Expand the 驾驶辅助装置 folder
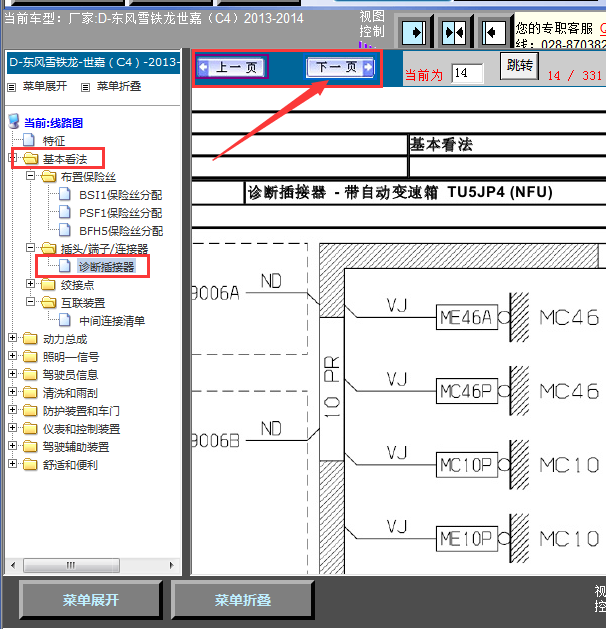This screenshot has height=629, width=606. click(x=12, y=446)
